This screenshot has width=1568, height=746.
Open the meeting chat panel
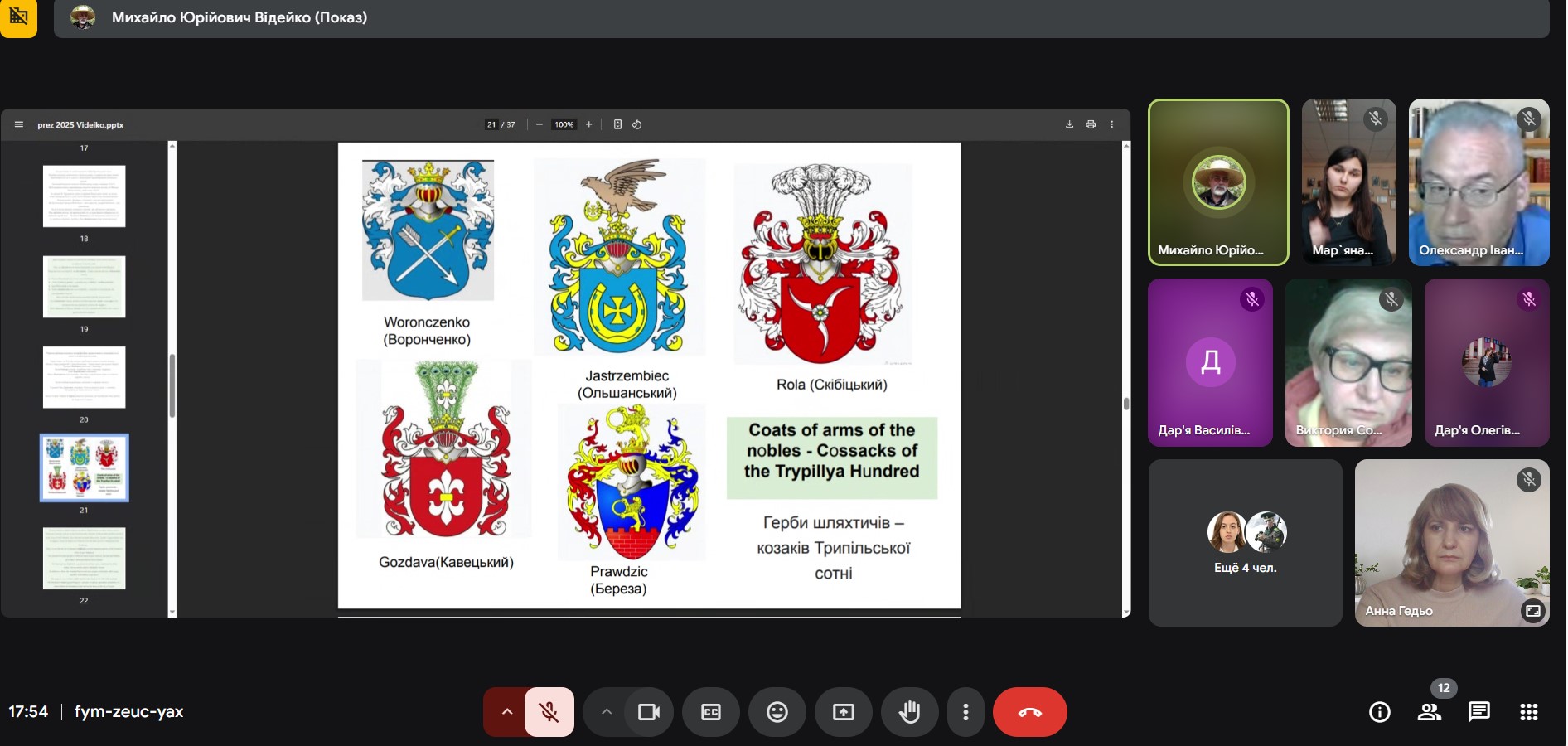(1478, 712)
